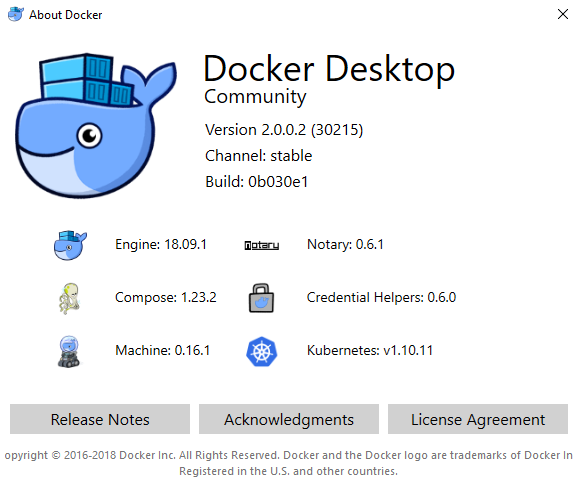The image size is (577, 486).
Task: Click the Notary logo icon
Action: 262,245
